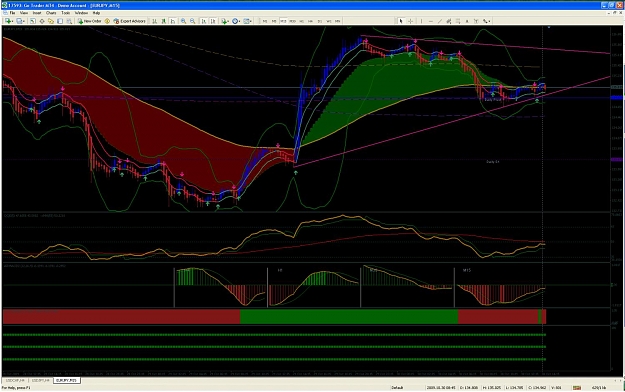Click the Daily Pivot chart label
Screen dimensions: 625x392
tap(493, 100)
